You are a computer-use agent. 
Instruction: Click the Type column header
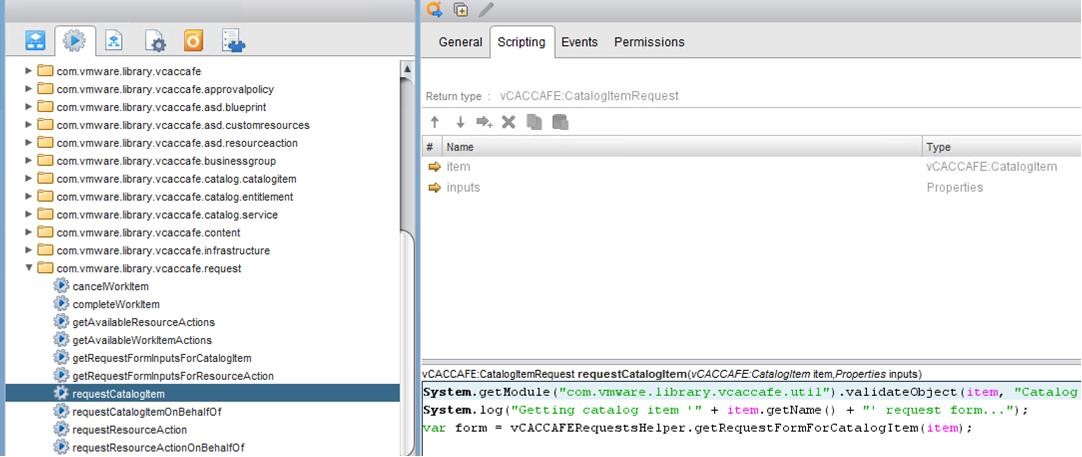[x=1001, y=146]
